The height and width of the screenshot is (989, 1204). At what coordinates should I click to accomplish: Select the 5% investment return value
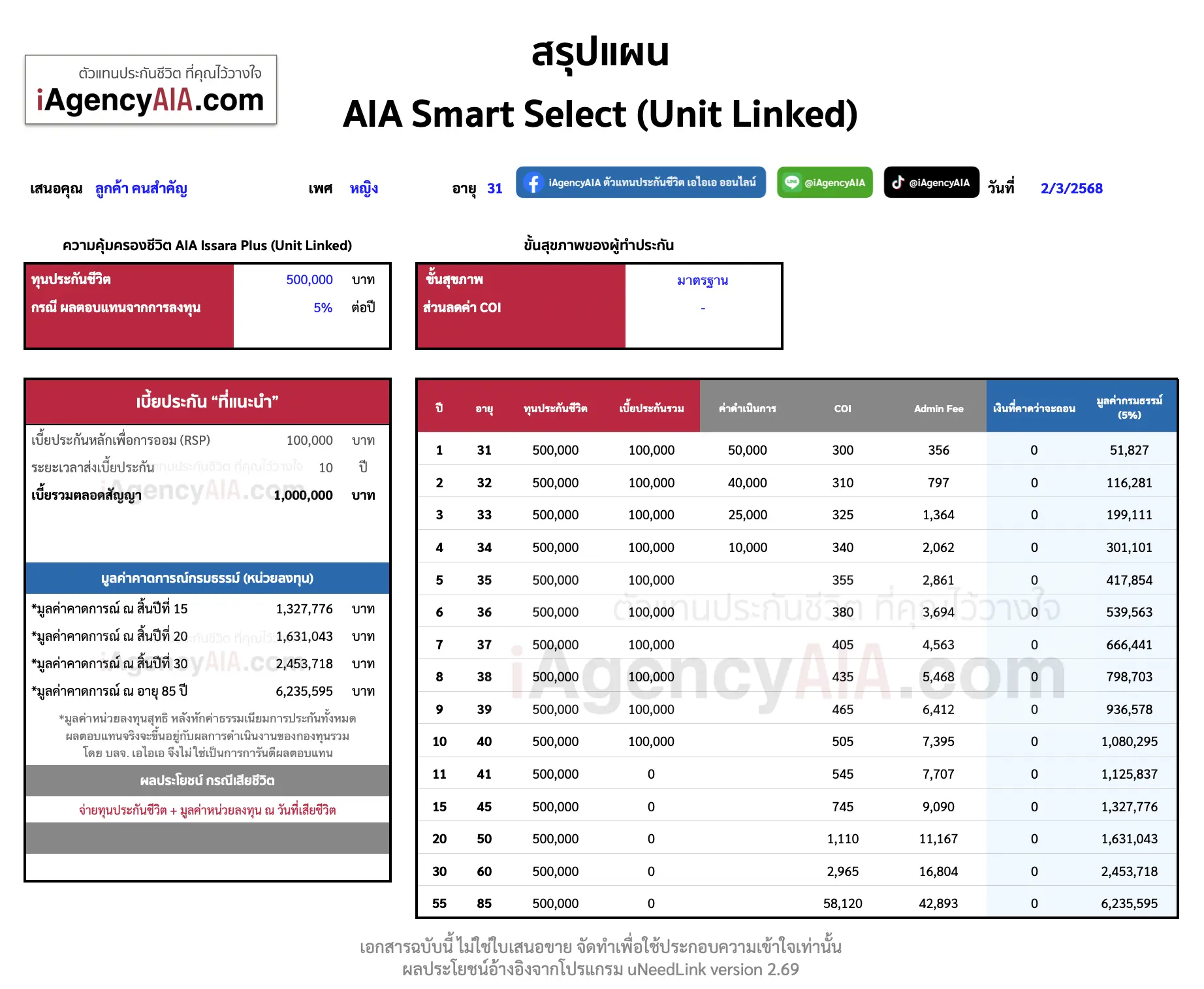tap(323, 308)
